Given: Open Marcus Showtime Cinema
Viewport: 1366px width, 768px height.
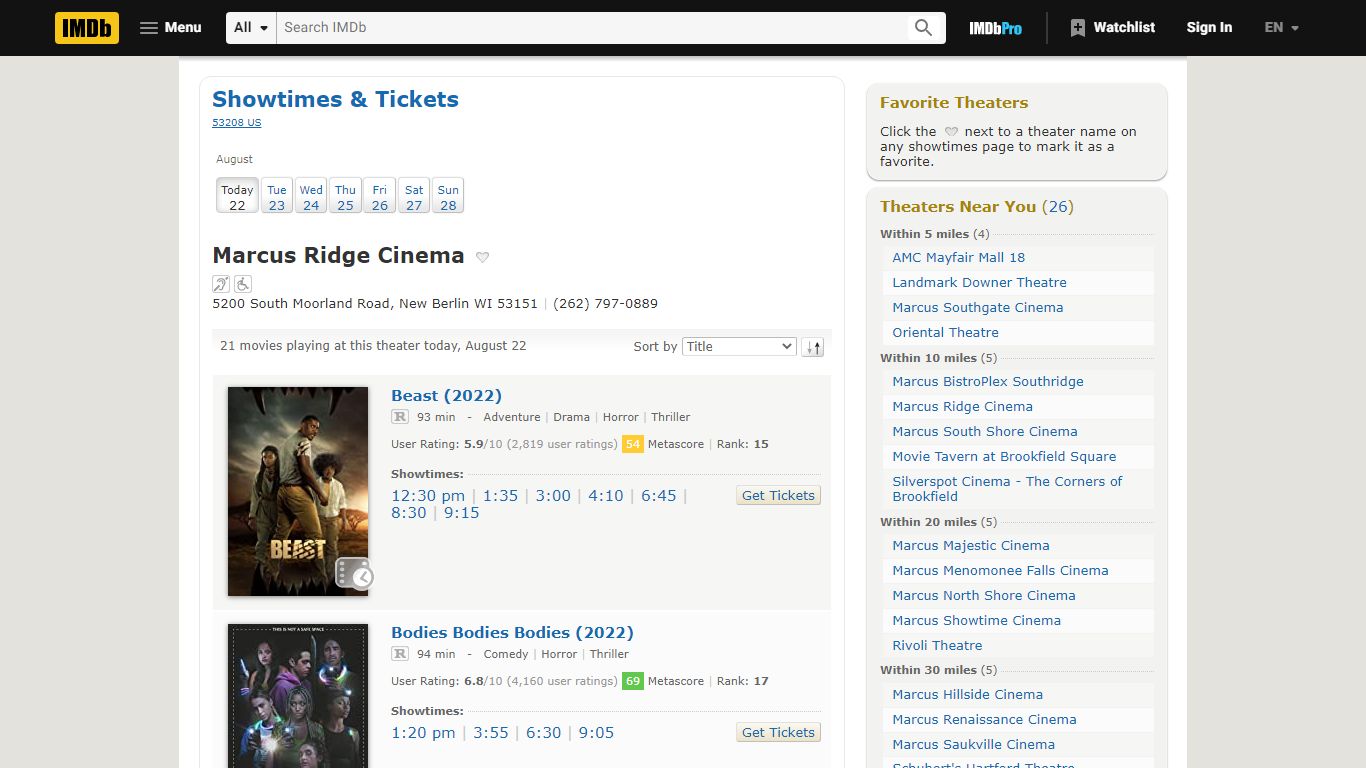Looking at the screenshot, I should (x=976, y=620).
